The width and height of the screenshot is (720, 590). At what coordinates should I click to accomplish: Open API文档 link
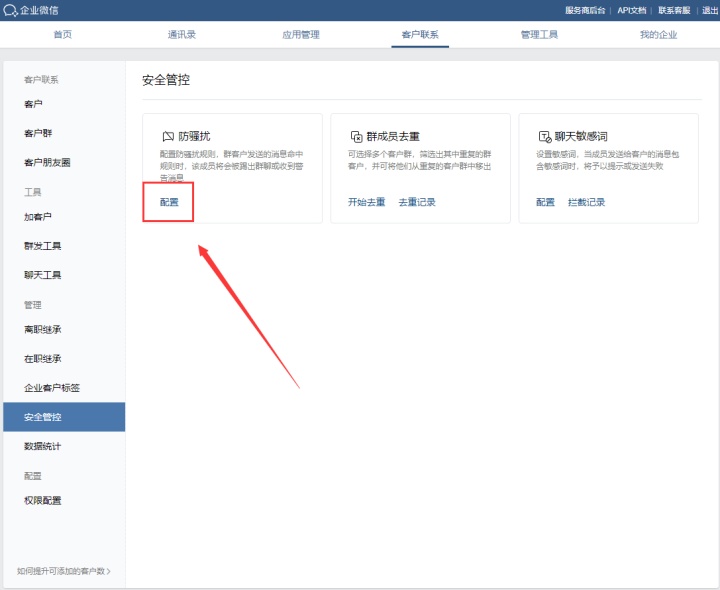[631, 10]
